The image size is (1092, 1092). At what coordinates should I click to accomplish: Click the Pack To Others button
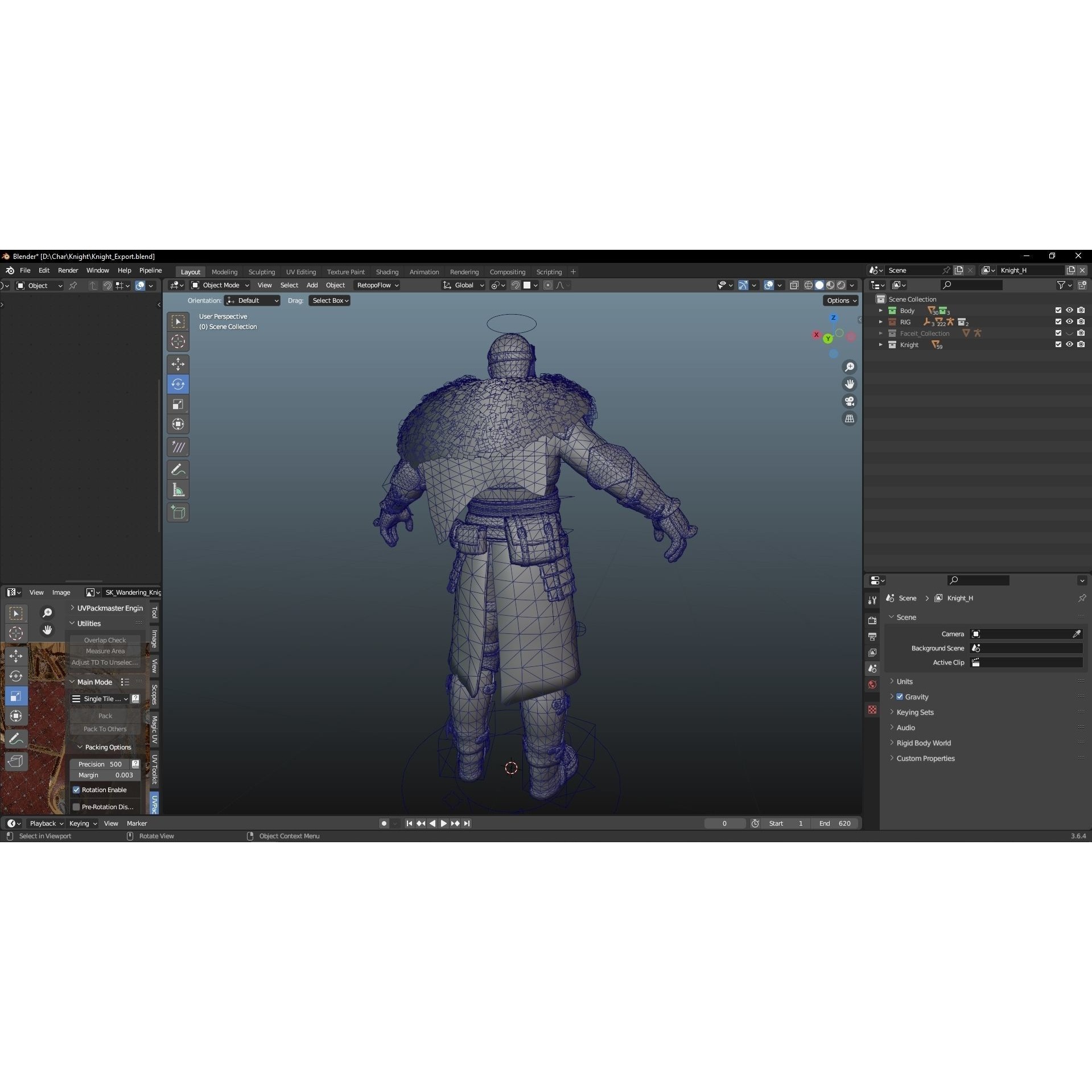point(105,728)
